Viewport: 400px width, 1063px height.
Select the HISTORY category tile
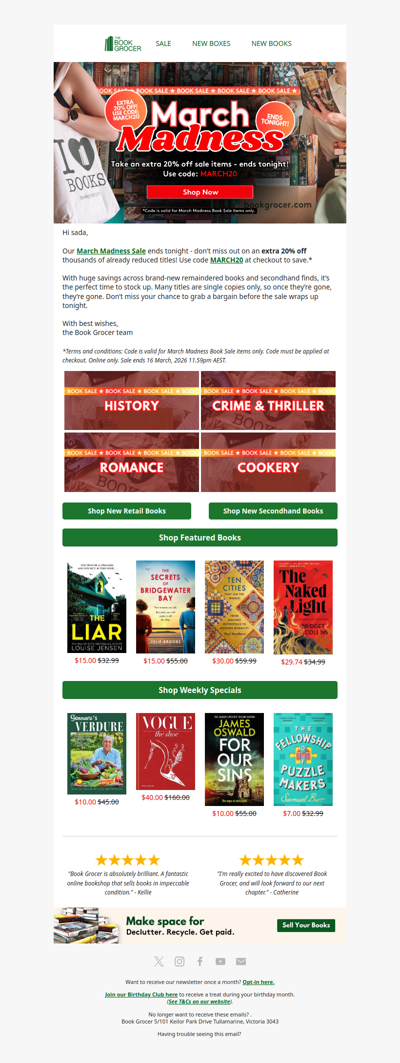[132, 401]
